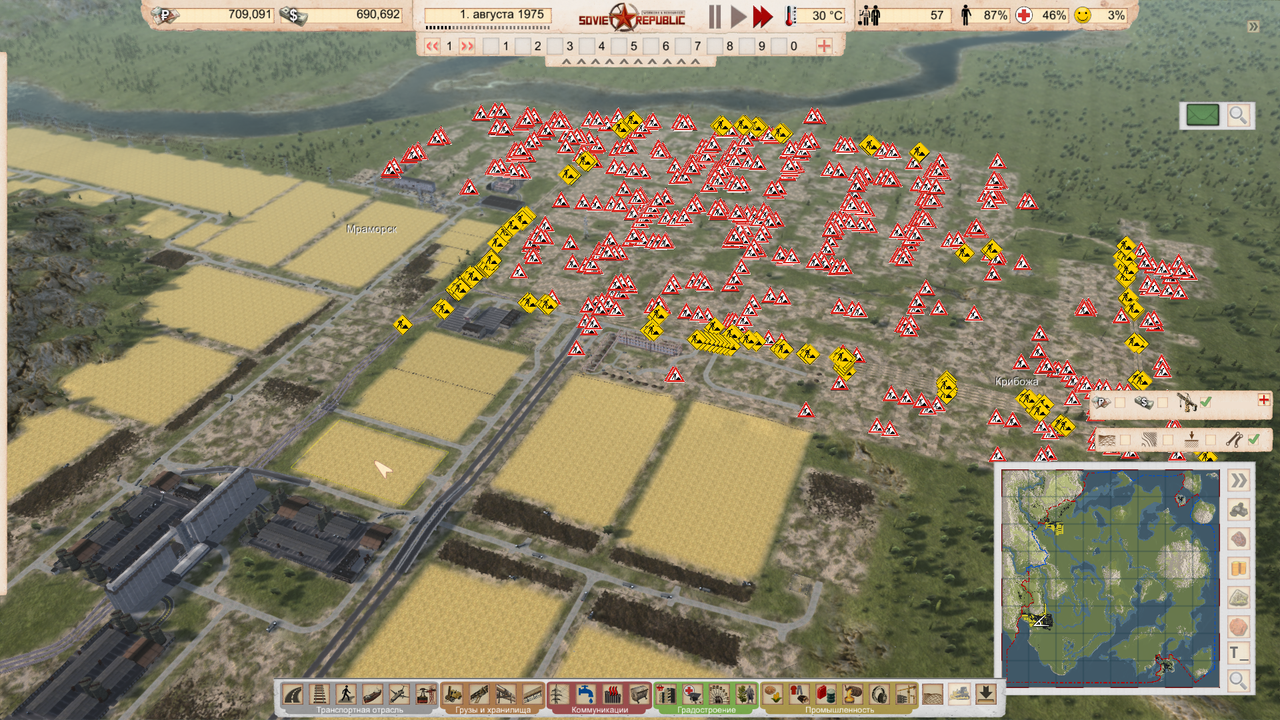Tick the checkbox for group 1
The height and width of the screenshot is (720, 1280).
[x=491, y=46]
